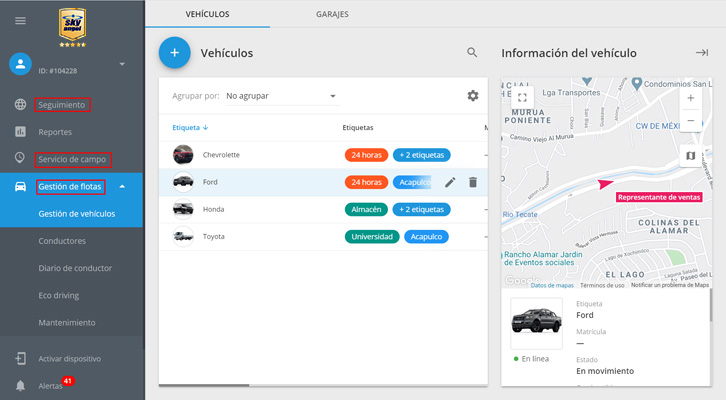The image size is (726, 400).
Task: Open the Alertas bell notifications
Action: tap(20, 385)
